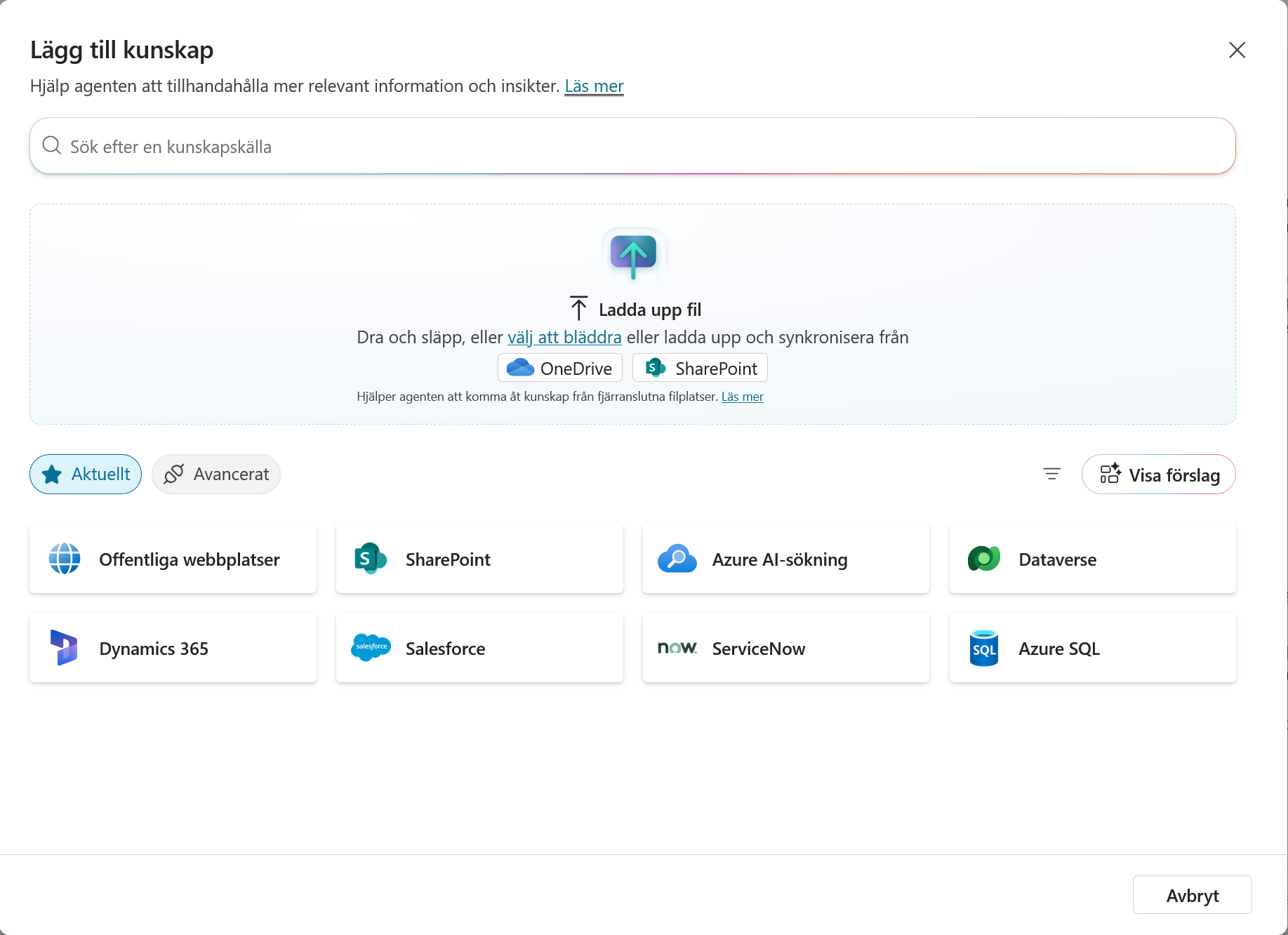Choose SharePoint in the upload area
1288x935 pixels.
click(701, 368)
